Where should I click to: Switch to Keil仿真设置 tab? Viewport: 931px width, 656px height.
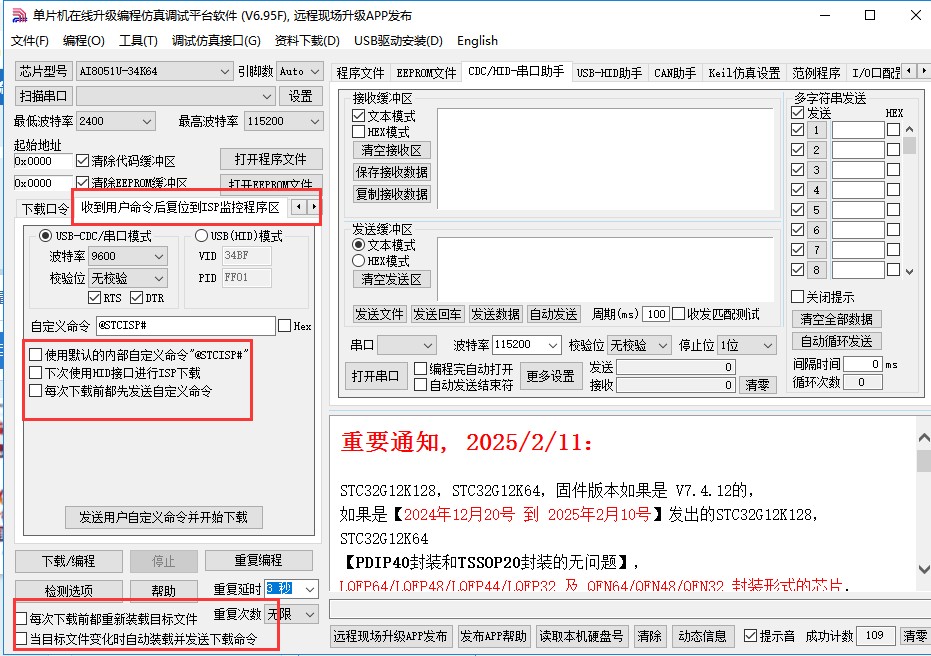pos(744,73)
